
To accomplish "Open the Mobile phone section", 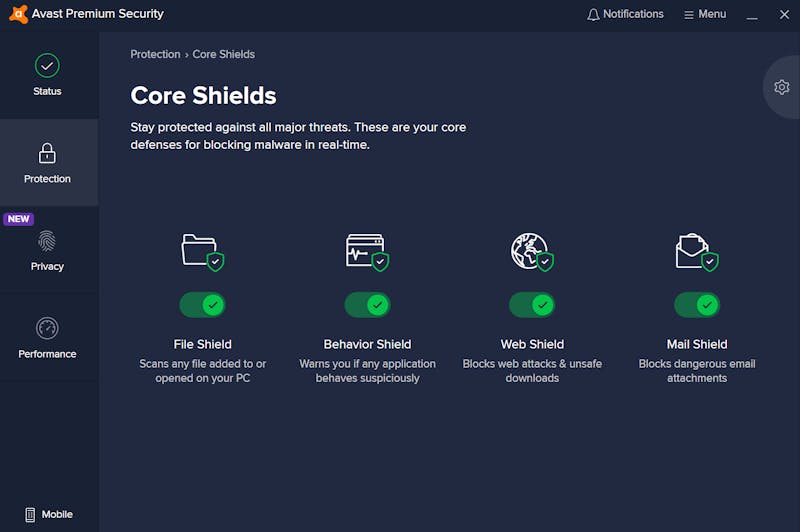I will 49,514.
